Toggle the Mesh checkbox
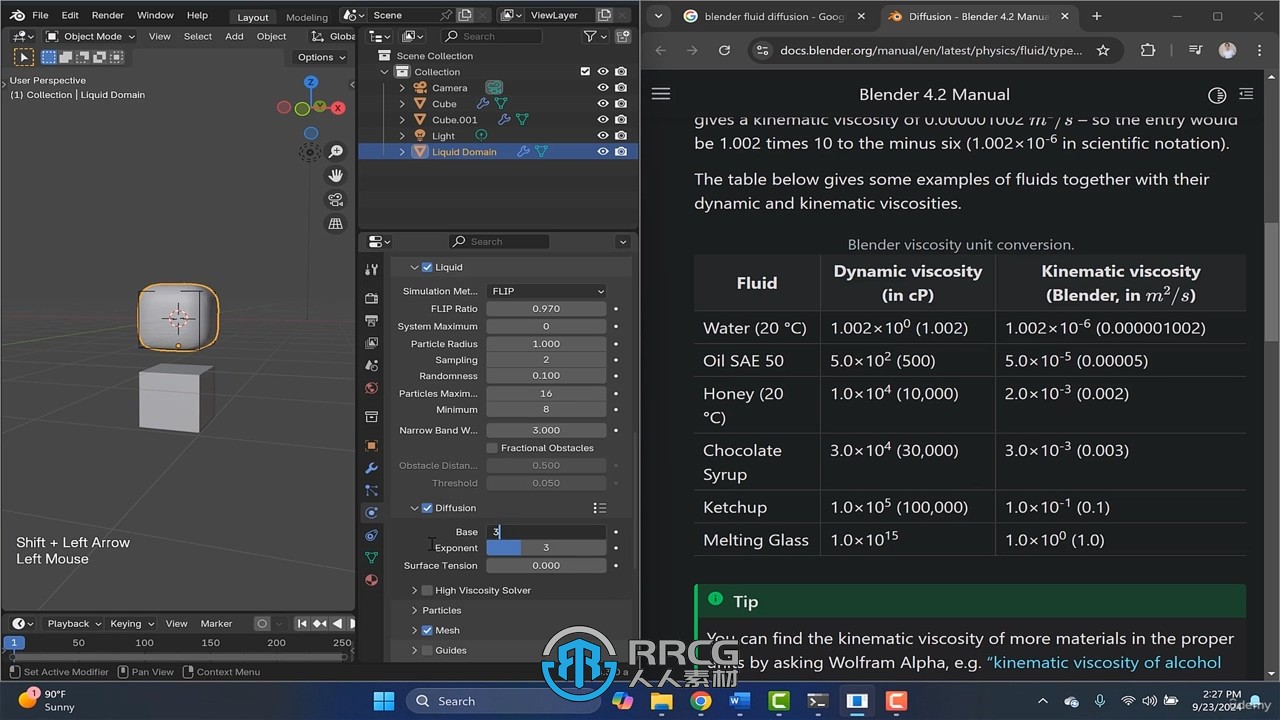 point(427,630)
